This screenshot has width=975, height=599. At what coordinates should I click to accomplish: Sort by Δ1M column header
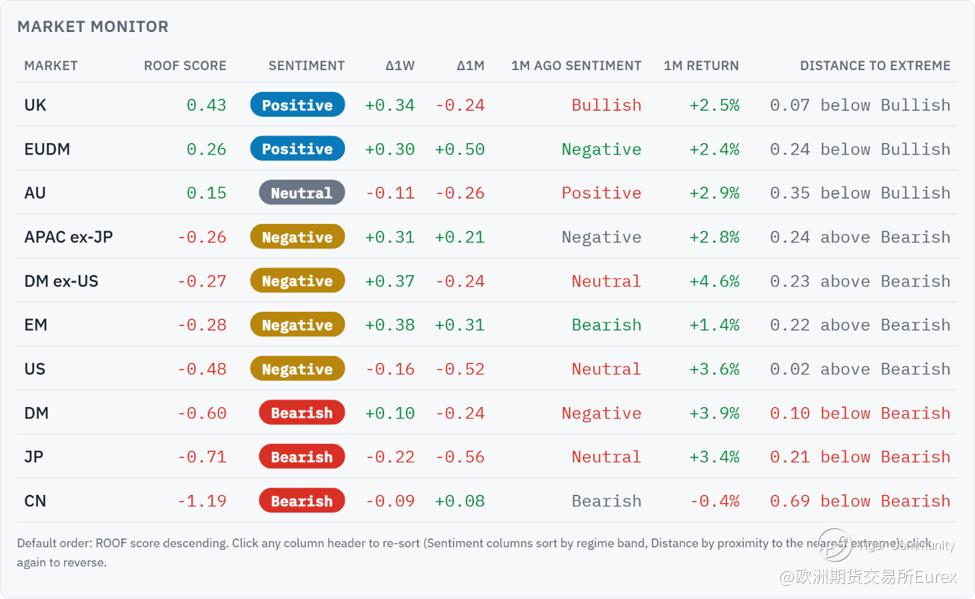470,66
